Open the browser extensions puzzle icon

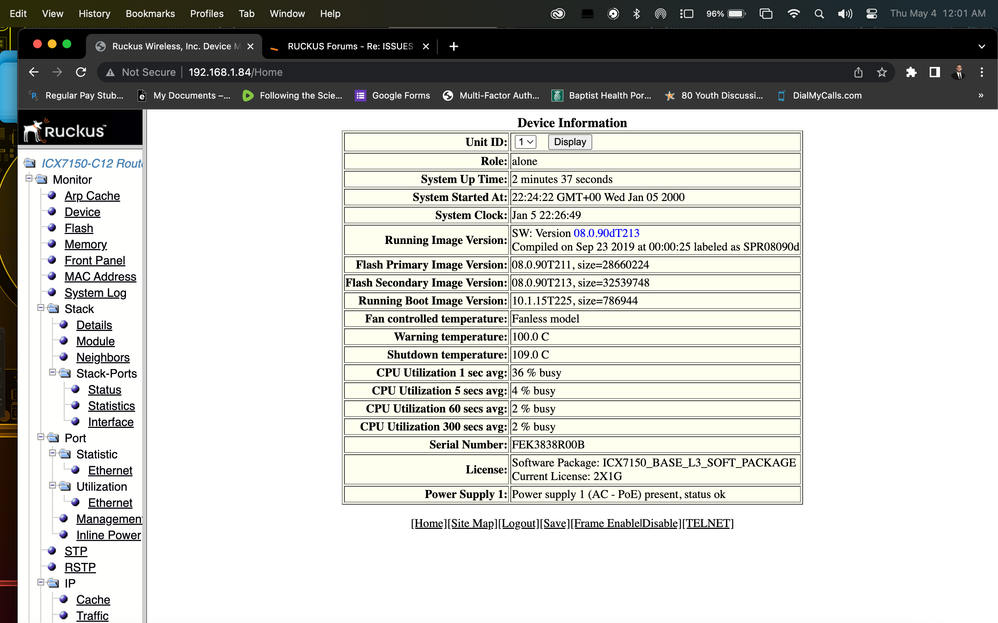pyautogui.click(x=911, y=72)
